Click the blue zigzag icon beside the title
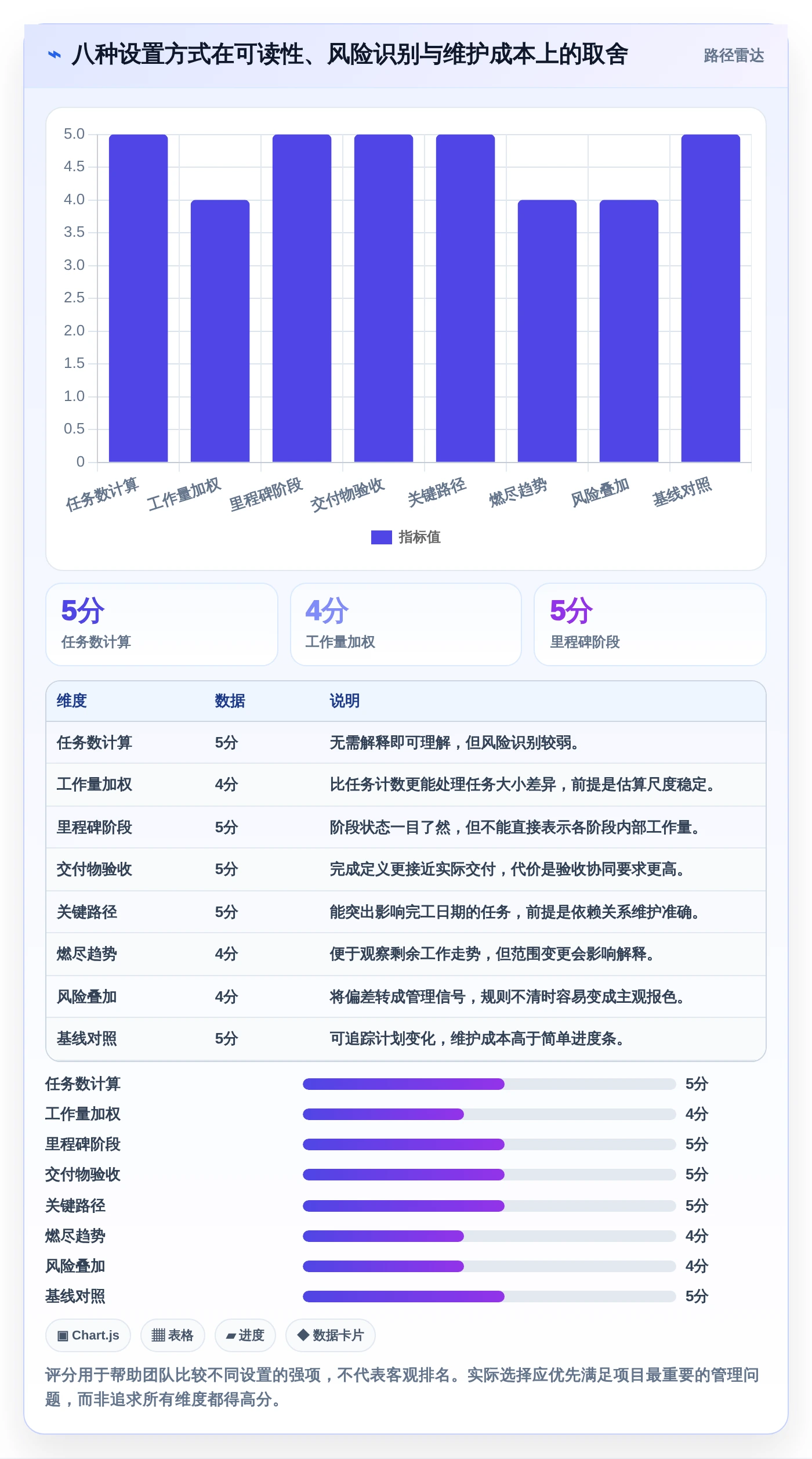This screenshot has width=812, height=1459. [54, 55]
